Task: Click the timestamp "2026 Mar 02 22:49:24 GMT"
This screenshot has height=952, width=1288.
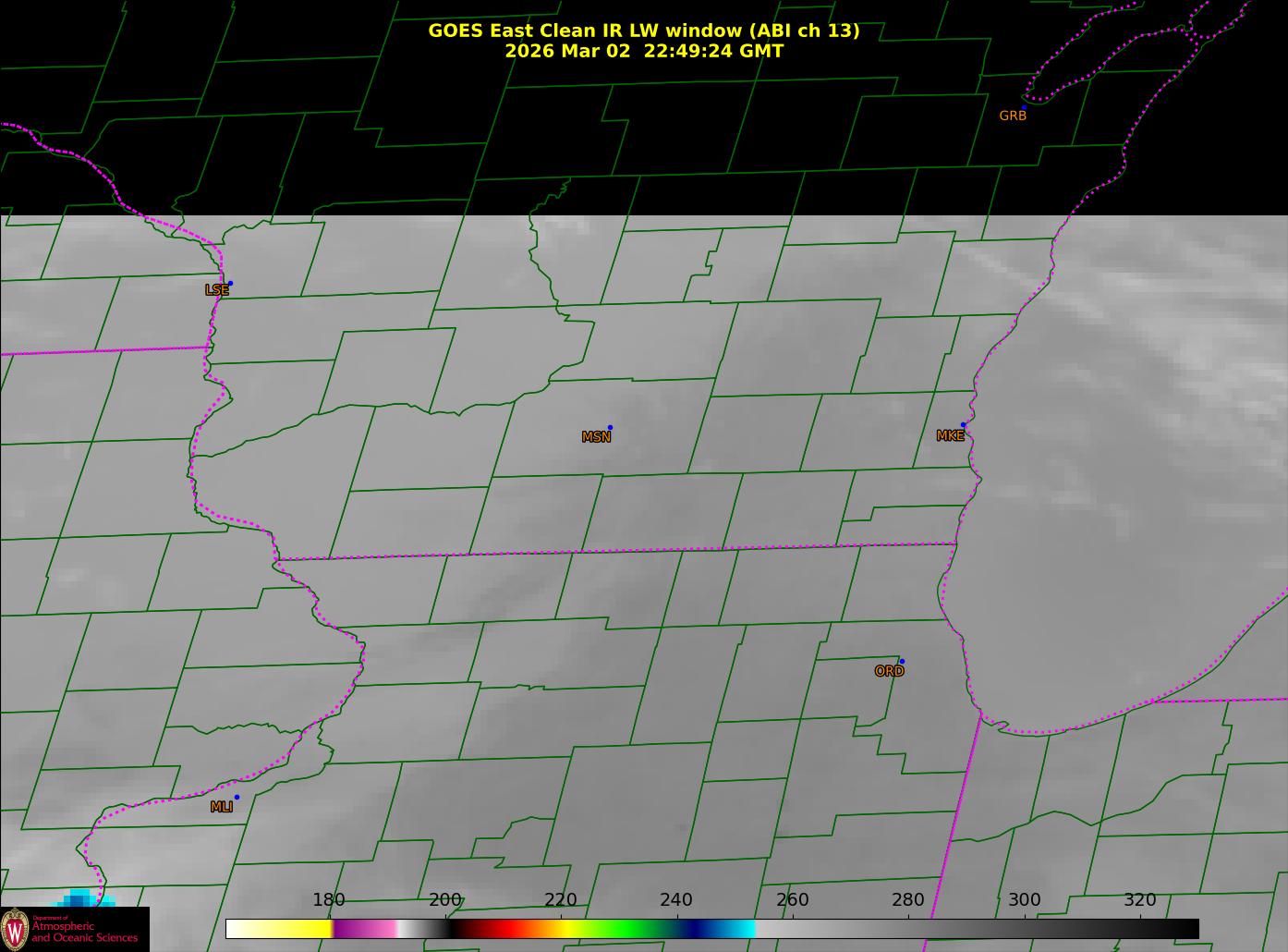Action: (644, 51)
